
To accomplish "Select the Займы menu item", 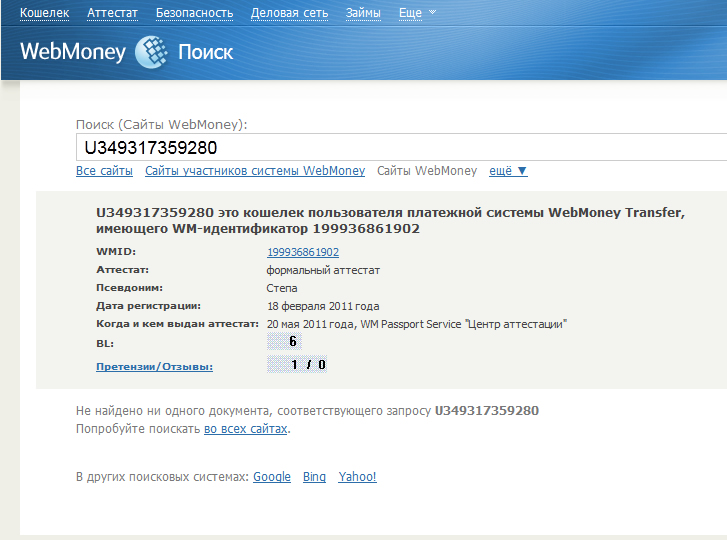I will [x=363, y=13].
